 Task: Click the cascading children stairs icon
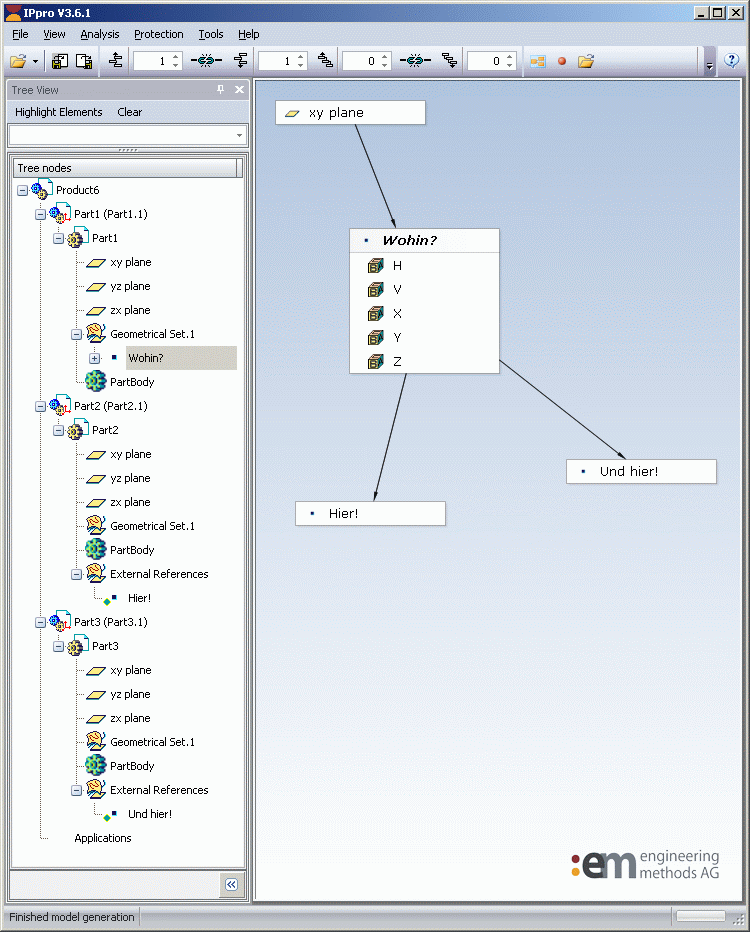tap(450, 60)
